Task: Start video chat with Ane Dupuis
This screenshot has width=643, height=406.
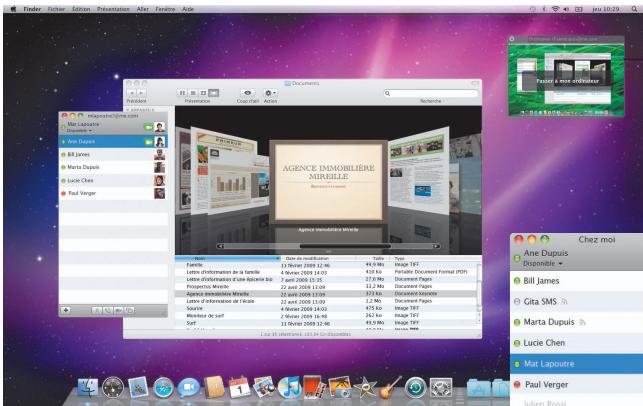Action: point(148,142)
